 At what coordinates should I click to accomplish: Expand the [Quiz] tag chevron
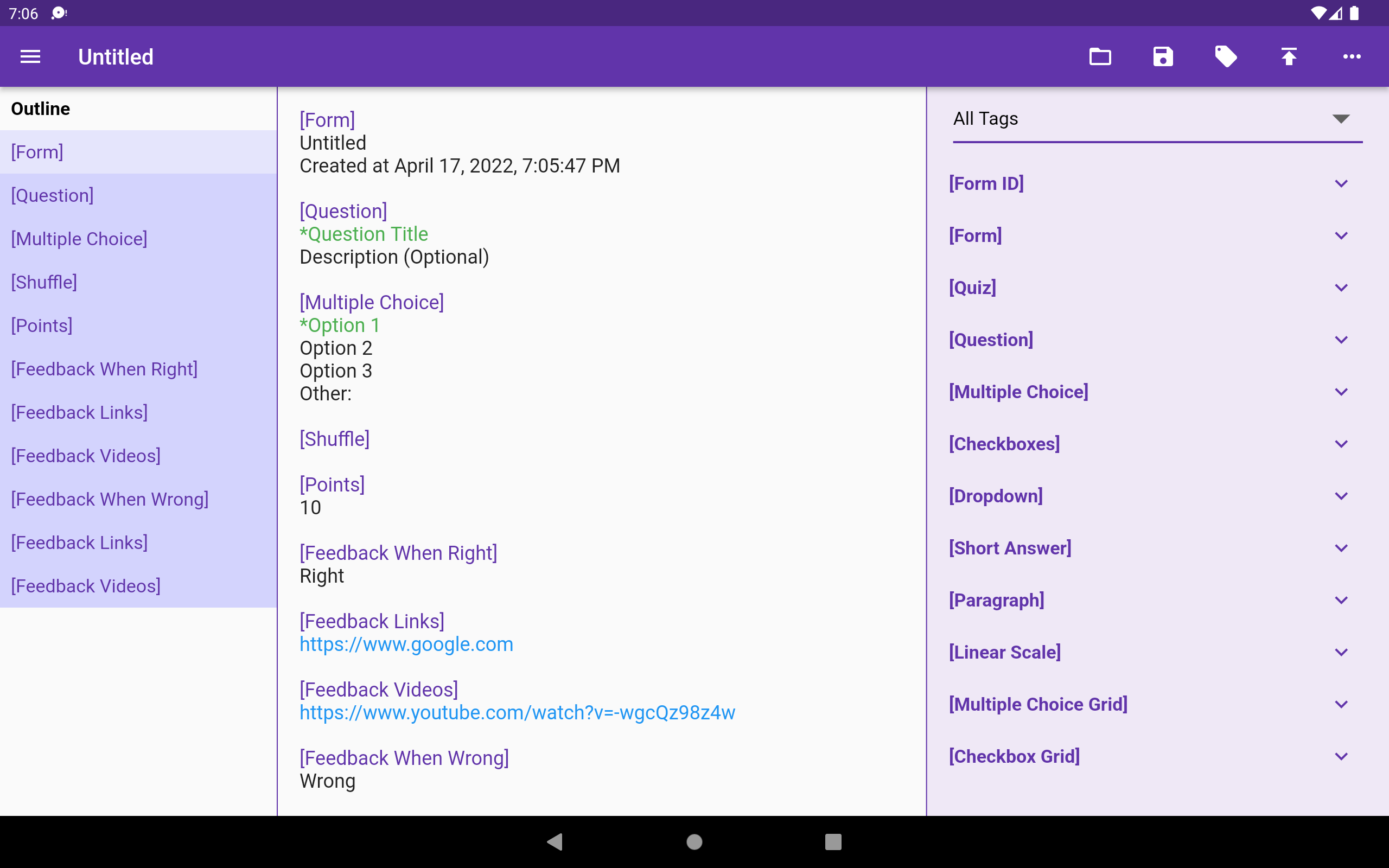1341,288
